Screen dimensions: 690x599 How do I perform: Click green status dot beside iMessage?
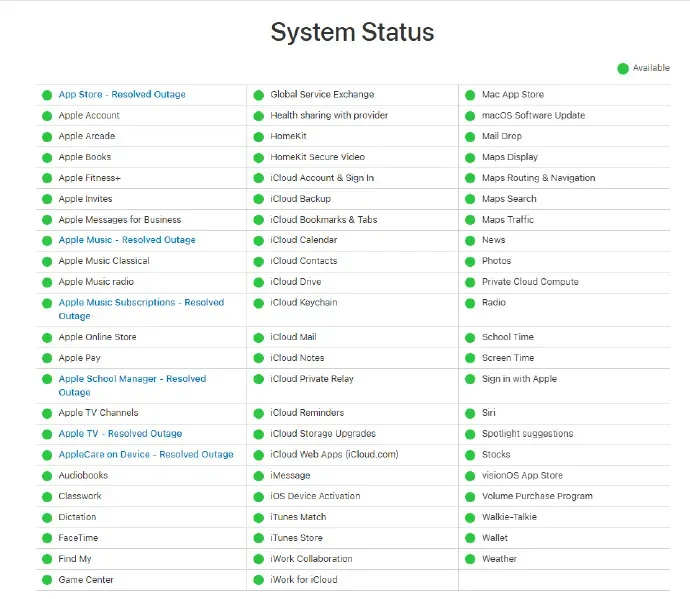point(259,476)
